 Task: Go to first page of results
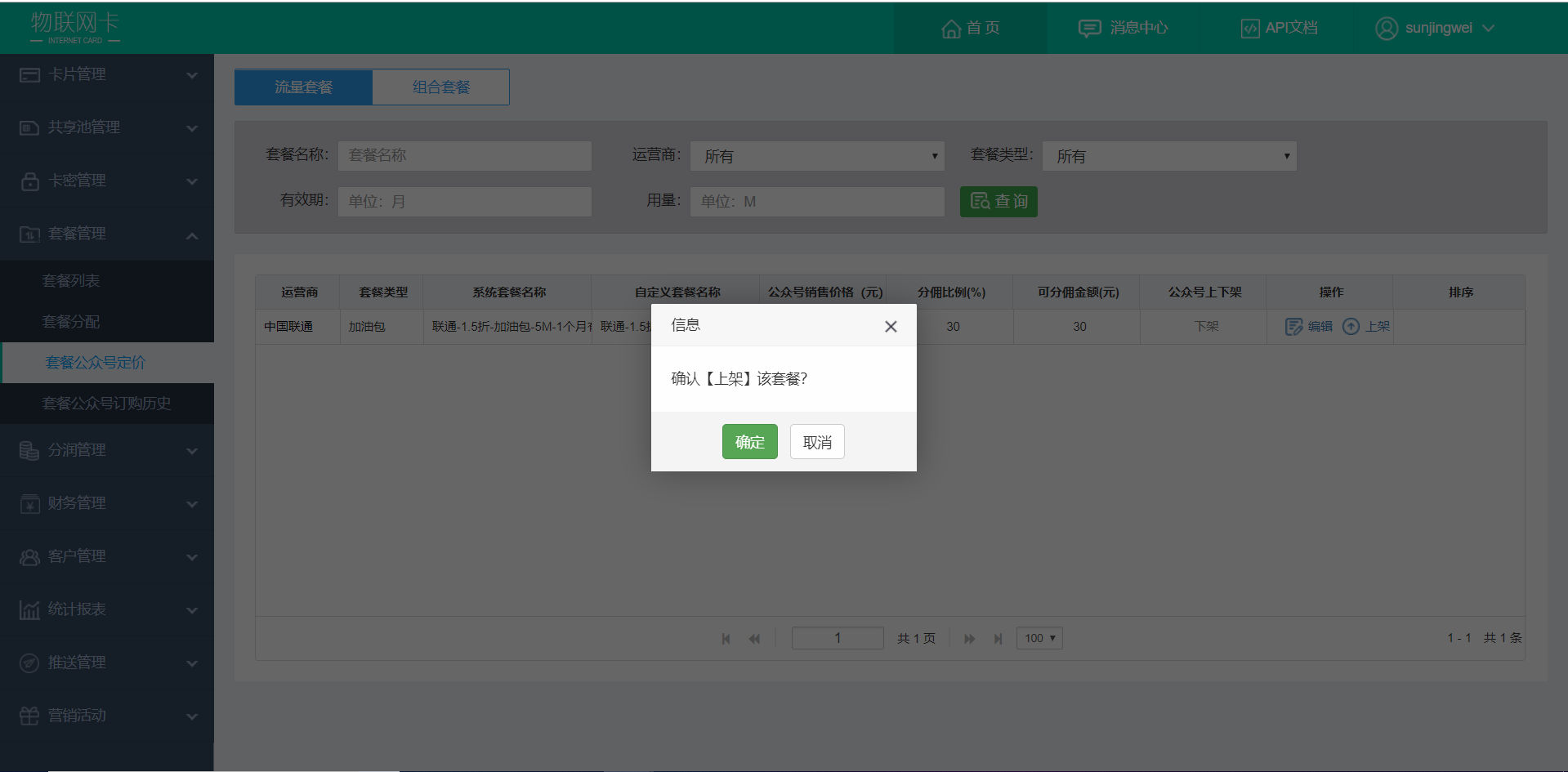tap(726, 639)
